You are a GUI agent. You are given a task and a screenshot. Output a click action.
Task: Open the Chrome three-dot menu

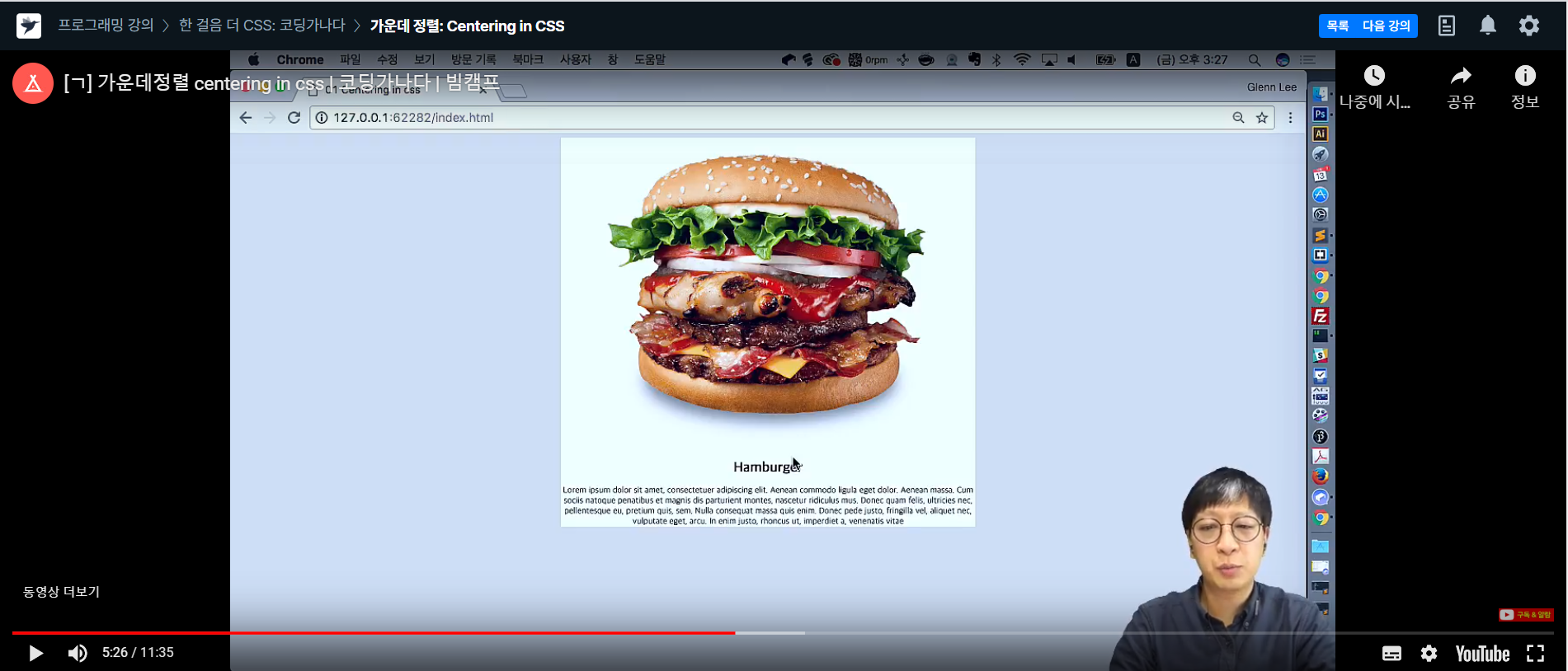[x=1290, y=118]
